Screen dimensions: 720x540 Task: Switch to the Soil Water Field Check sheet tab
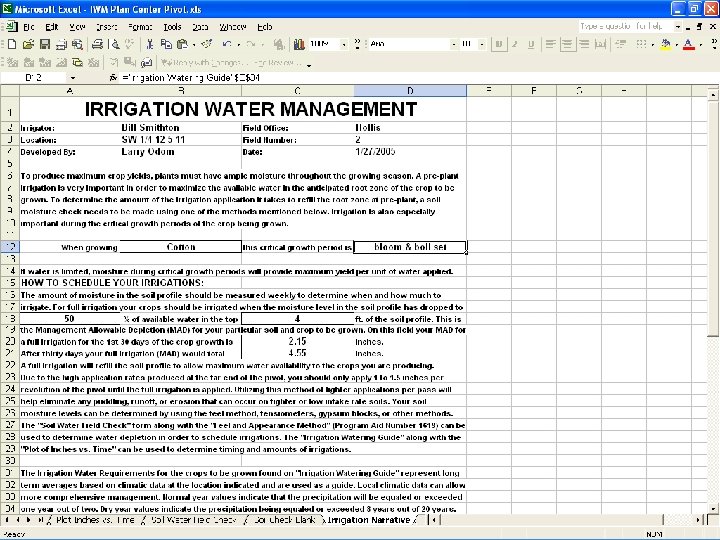[193, 520]
